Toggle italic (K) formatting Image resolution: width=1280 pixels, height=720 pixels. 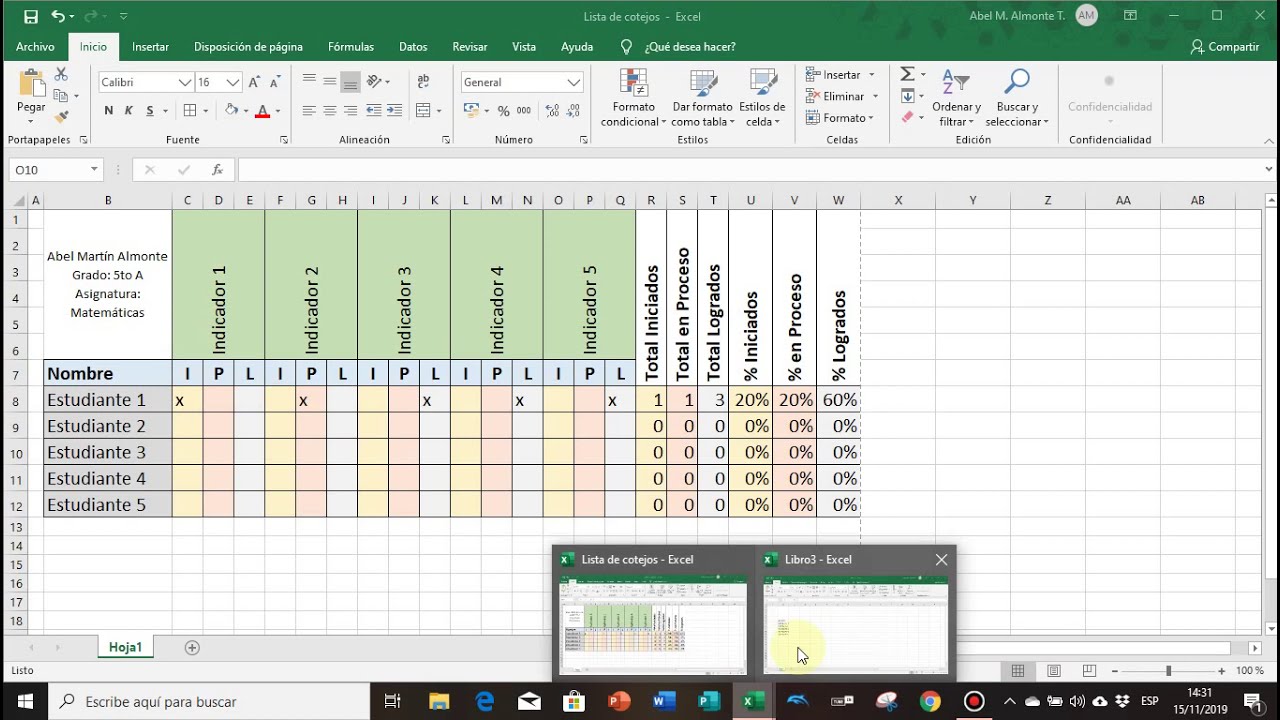tap(129, 111)
